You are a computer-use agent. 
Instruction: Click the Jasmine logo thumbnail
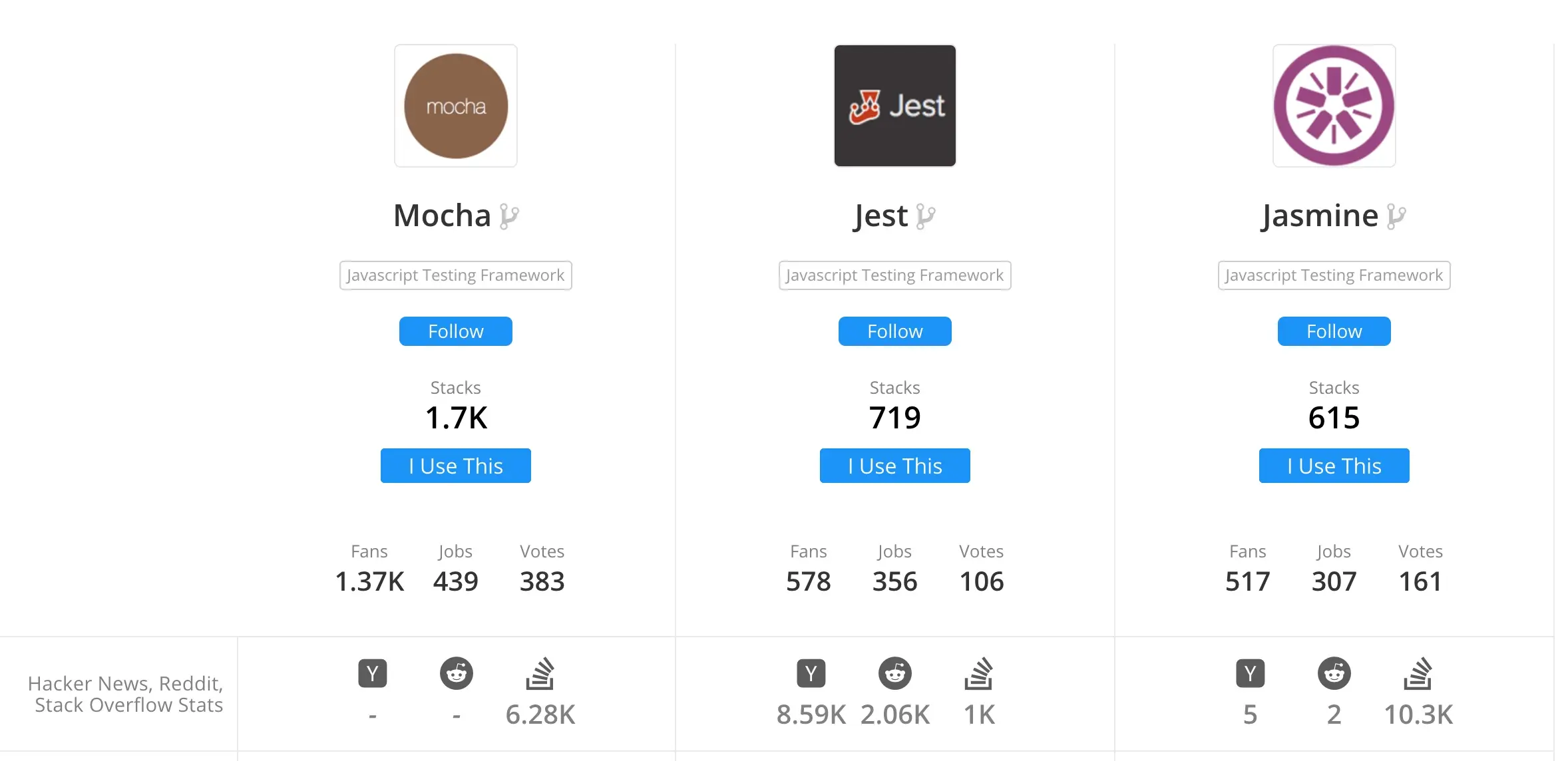(x=1334, y=106)
